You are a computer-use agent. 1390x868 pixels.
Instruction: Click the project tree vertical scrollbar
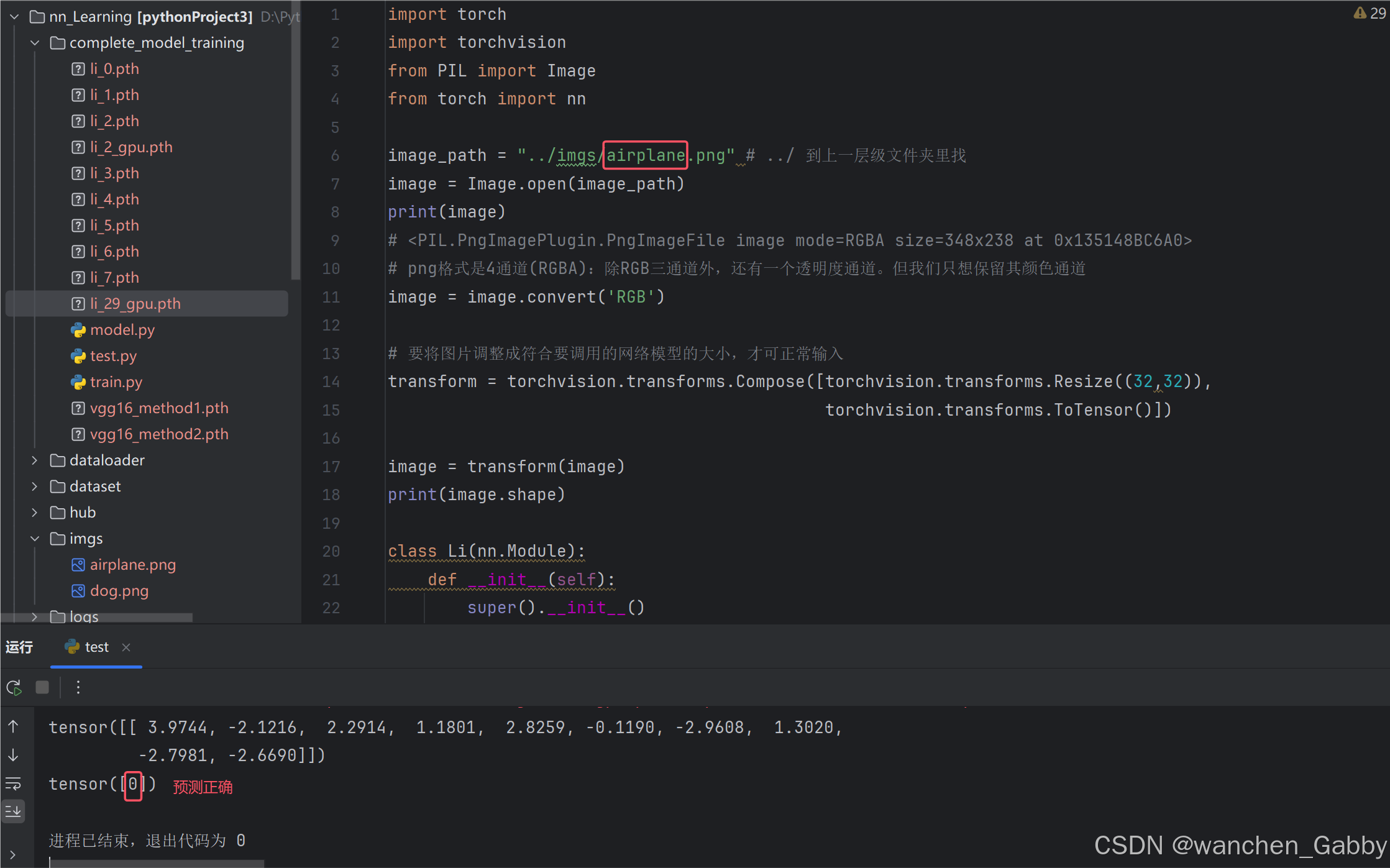pos(296,140)
